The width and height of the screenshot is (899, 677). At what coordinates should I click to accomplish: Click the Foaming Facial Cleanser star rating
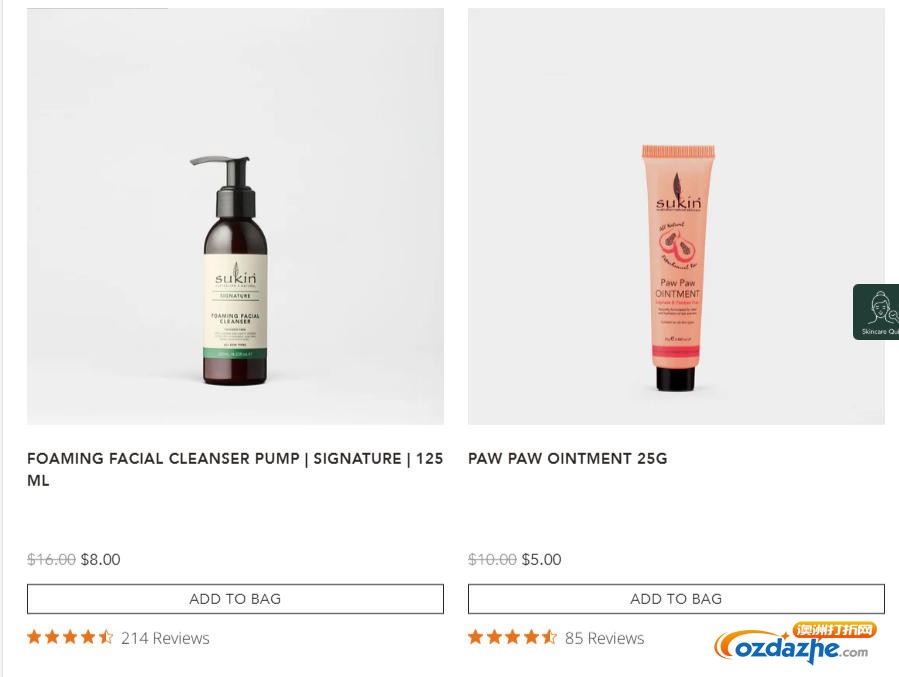click(70, 637)
